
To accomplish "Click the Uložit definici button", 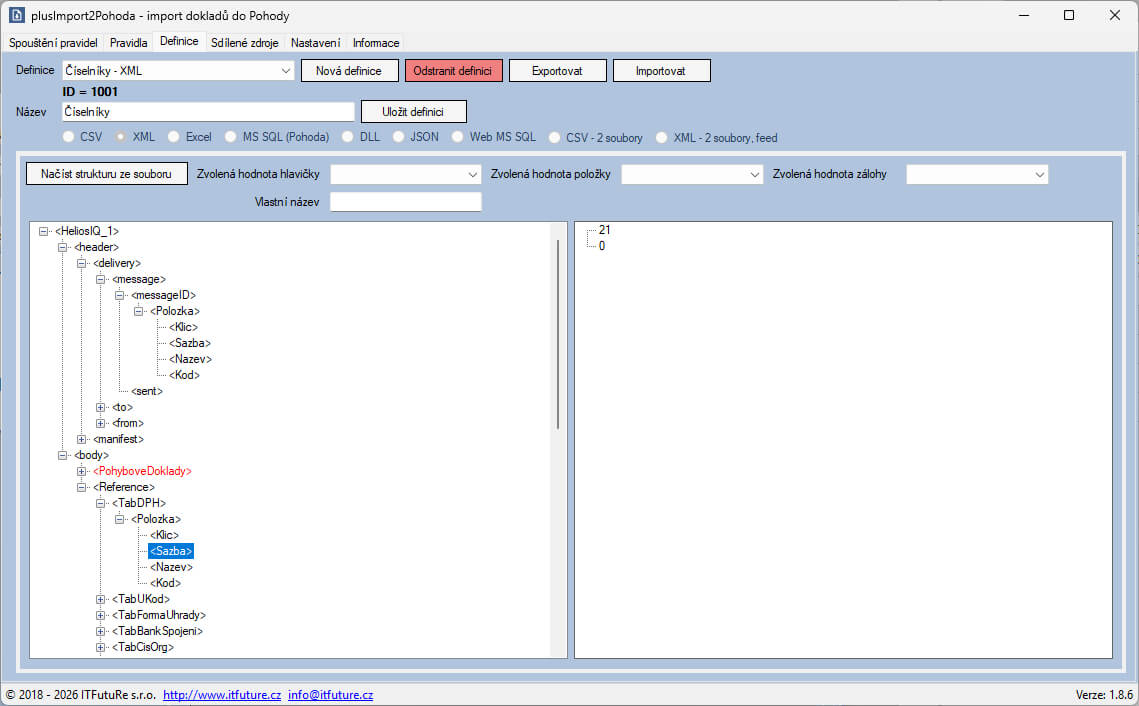I will click(413, 112).
